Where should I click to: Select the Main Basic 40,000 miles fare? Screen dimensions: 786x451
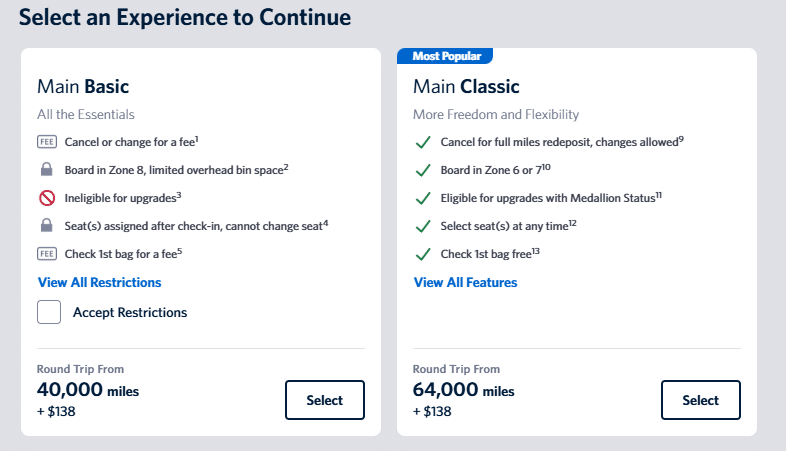pos(325,400)
